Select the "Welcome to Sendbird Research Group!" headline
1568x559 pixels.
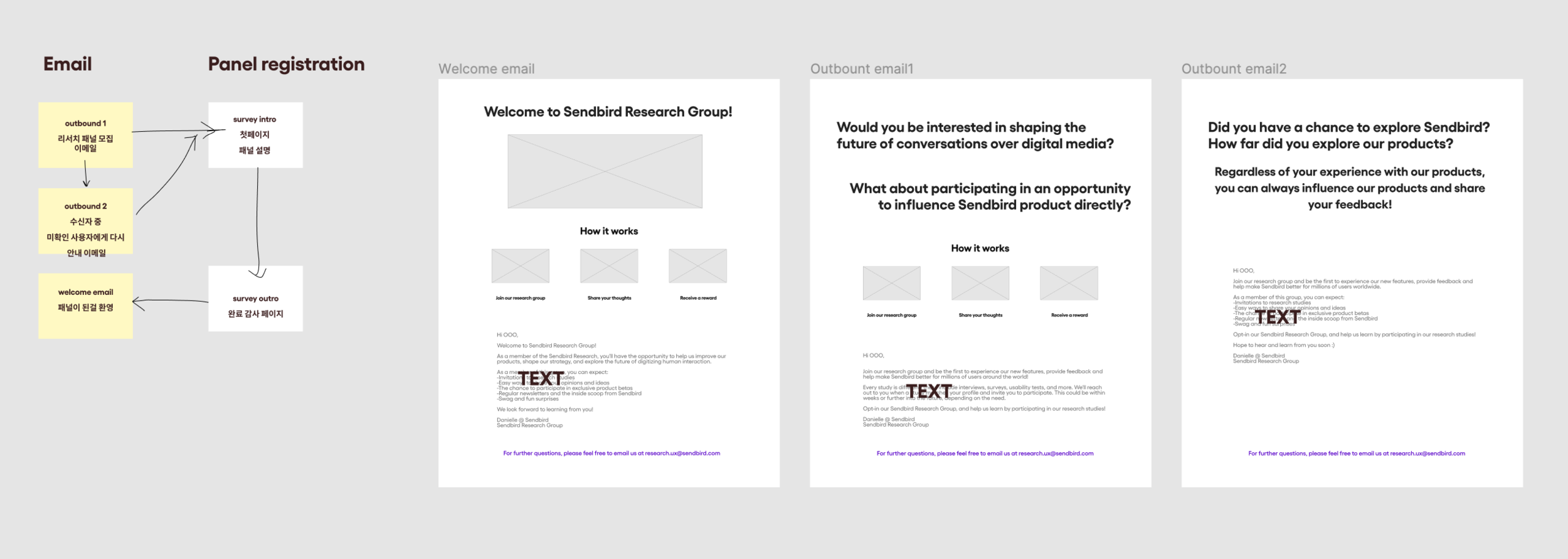point(608,112)
